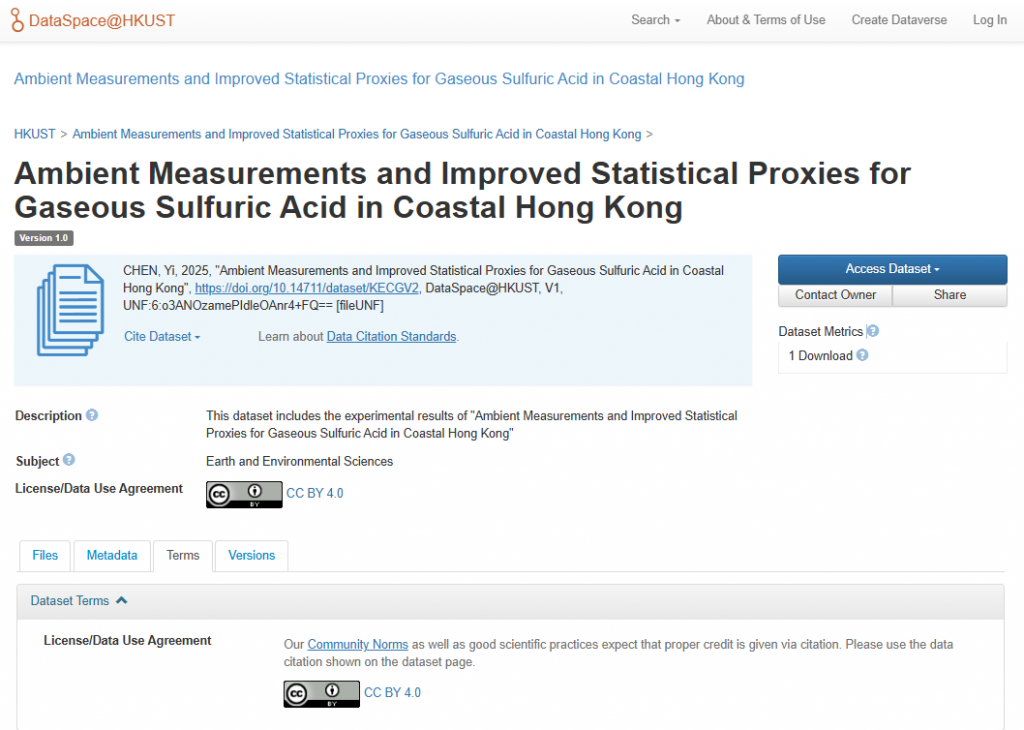Image resolution: width=1024 pixels, height=730 pixels.
Task: Click the help icon next to 1 Download
Action: [x=862, y=355]
